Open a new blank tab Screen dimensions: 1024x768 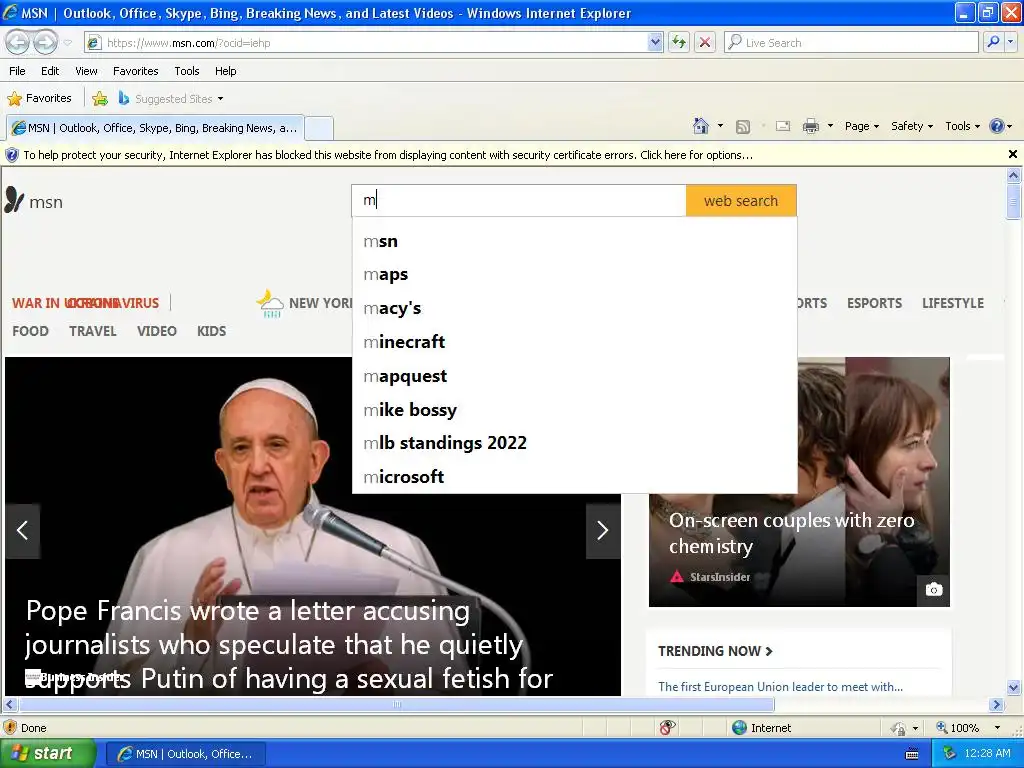coord(319,128)
